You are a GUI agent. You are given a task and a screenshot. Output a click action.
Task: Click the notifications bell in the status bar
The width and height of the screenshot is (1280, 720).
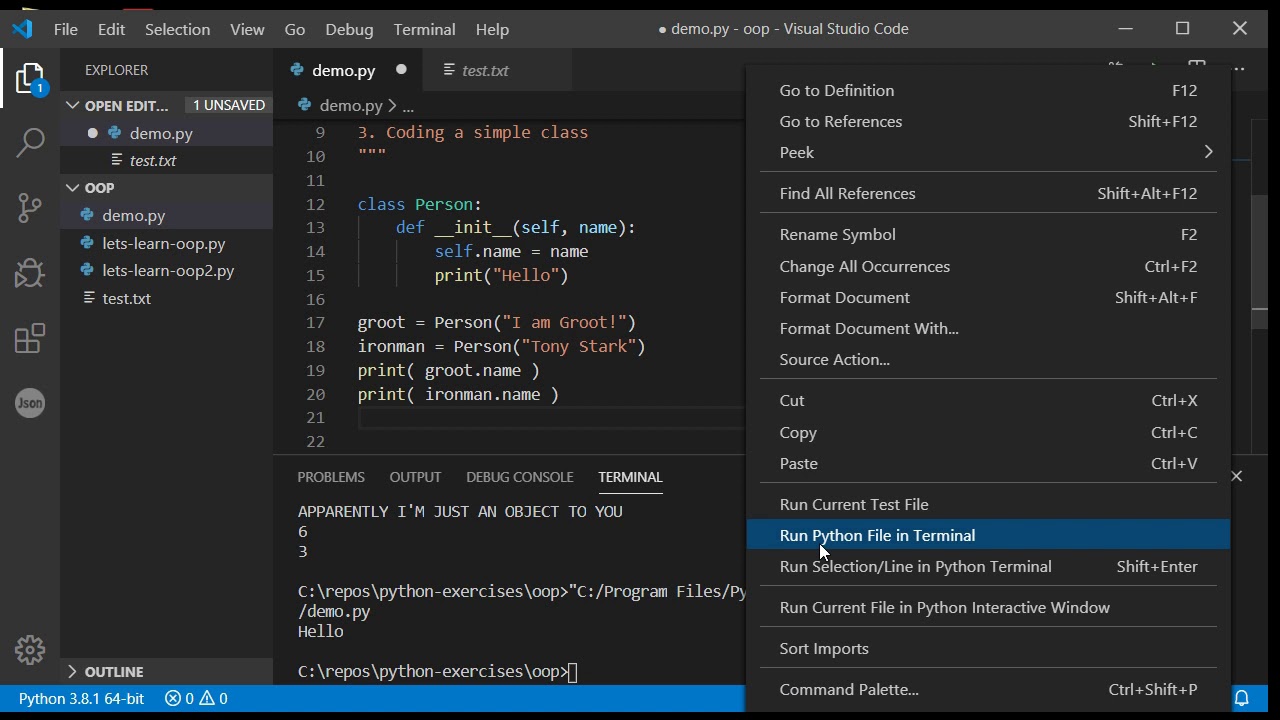pos(1242,698)
